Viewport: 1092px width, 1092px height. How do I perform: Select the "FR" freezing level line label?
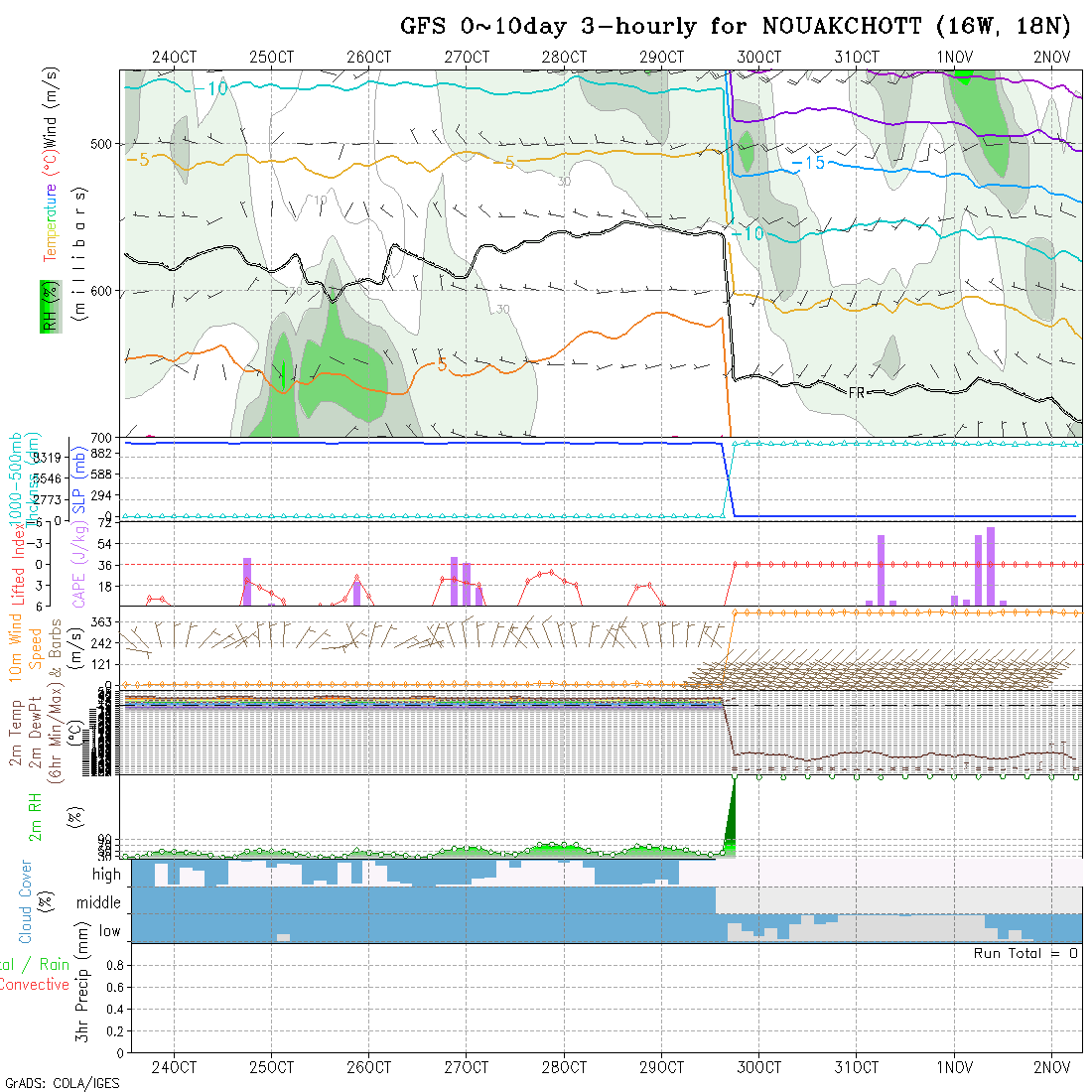857,393
